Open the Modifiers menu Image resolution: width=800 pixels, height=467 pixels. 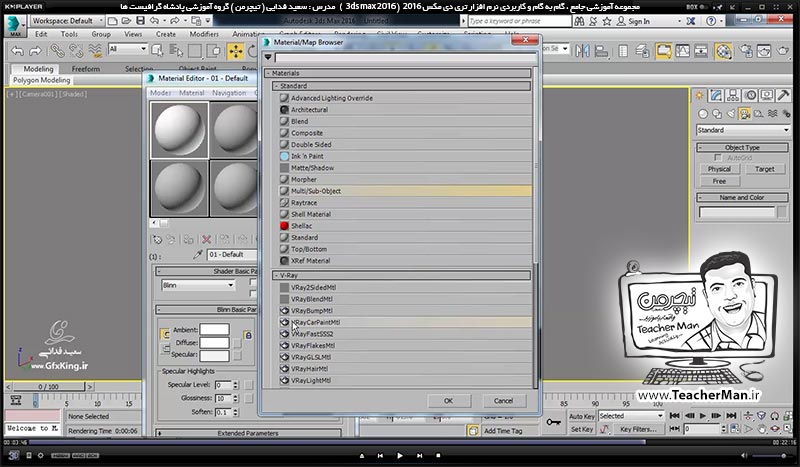204,34
